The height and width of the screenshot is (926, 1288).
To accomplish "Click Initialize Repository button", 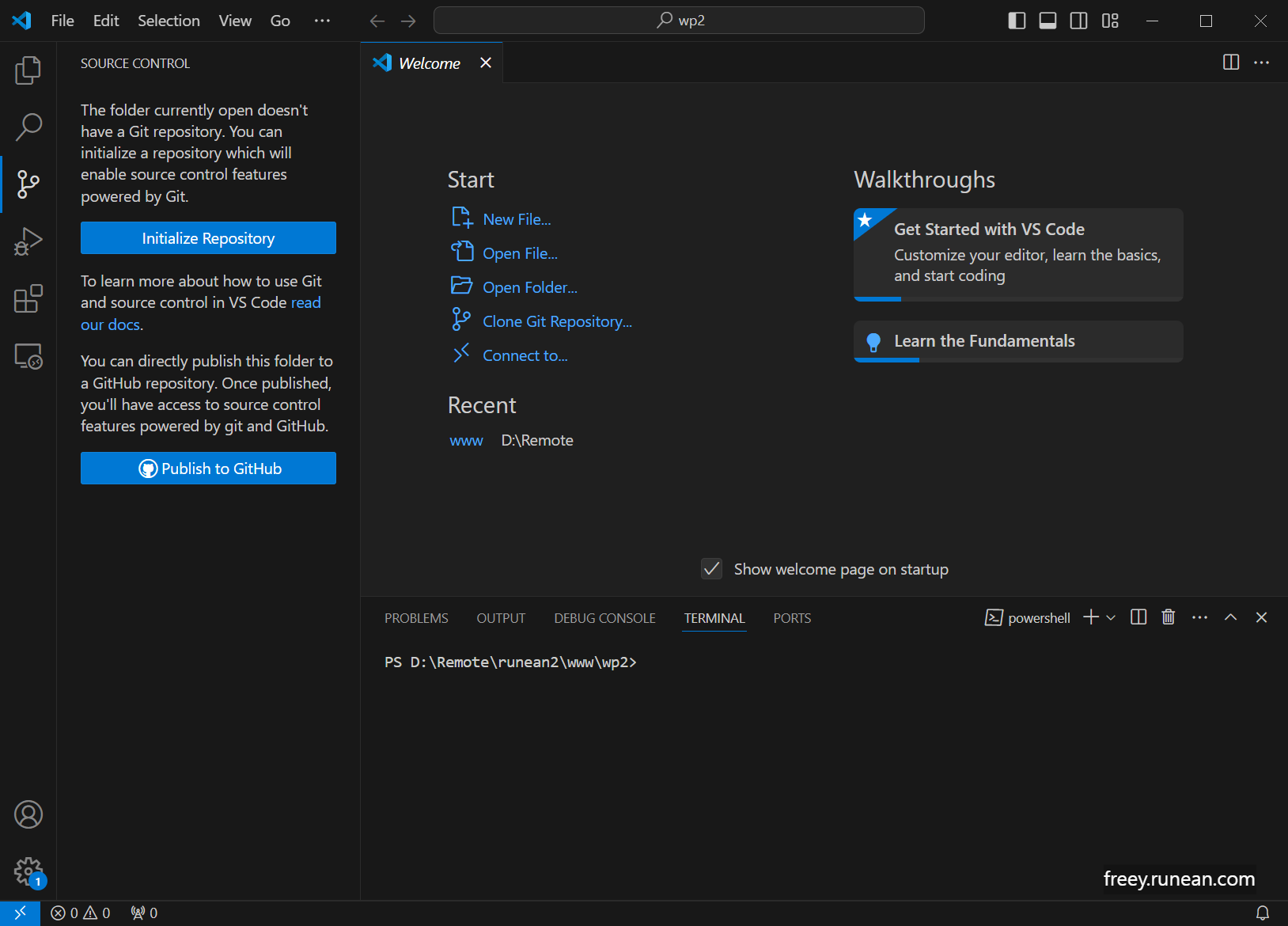I will (x=208, y=238).
